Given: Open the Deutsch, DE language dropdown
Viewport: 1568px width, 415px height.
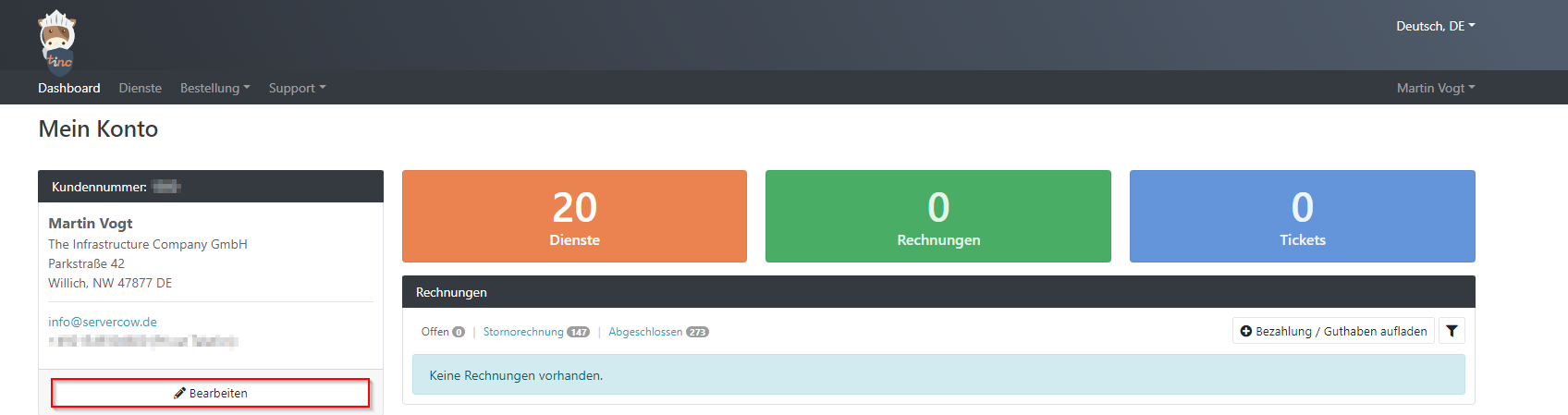Looking at the screenshot, I should pos(1435,26).
